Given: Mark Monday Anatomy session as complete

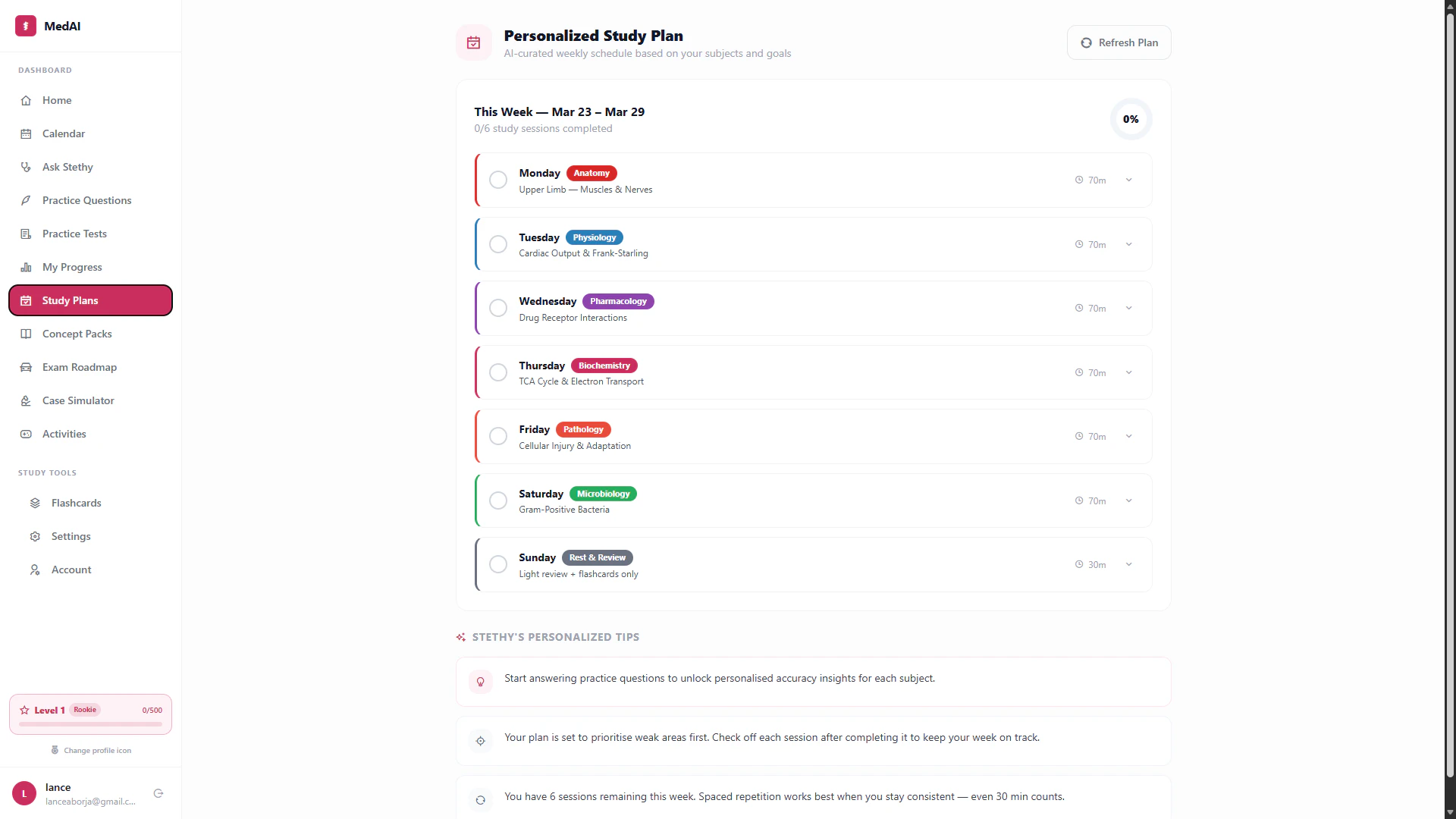Looking at the screenshot, I should (x=498, y=180).
